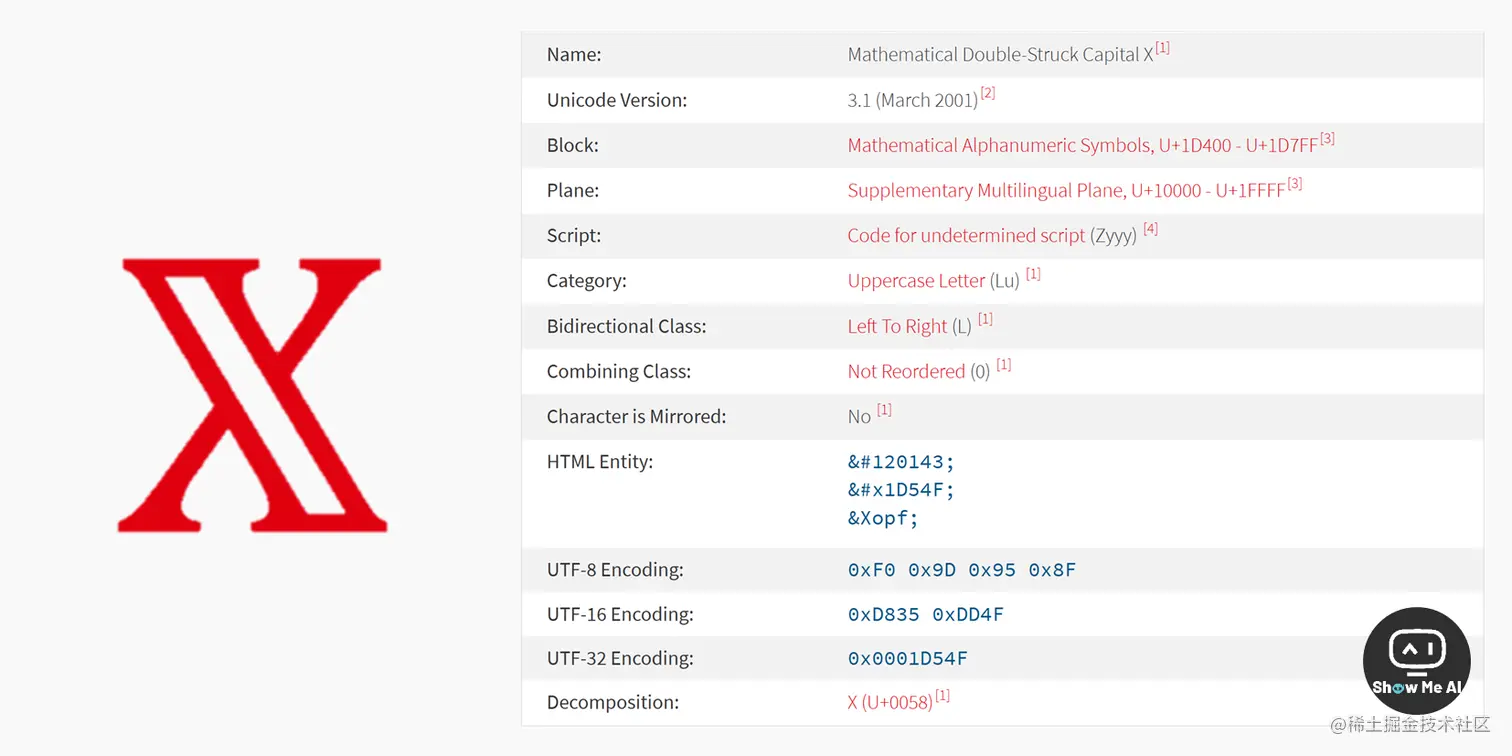Click the 'UTF-32 Encoding:' label
Image resolution: width=1512 pixels, height=756 pixels.
pos(620,658)
